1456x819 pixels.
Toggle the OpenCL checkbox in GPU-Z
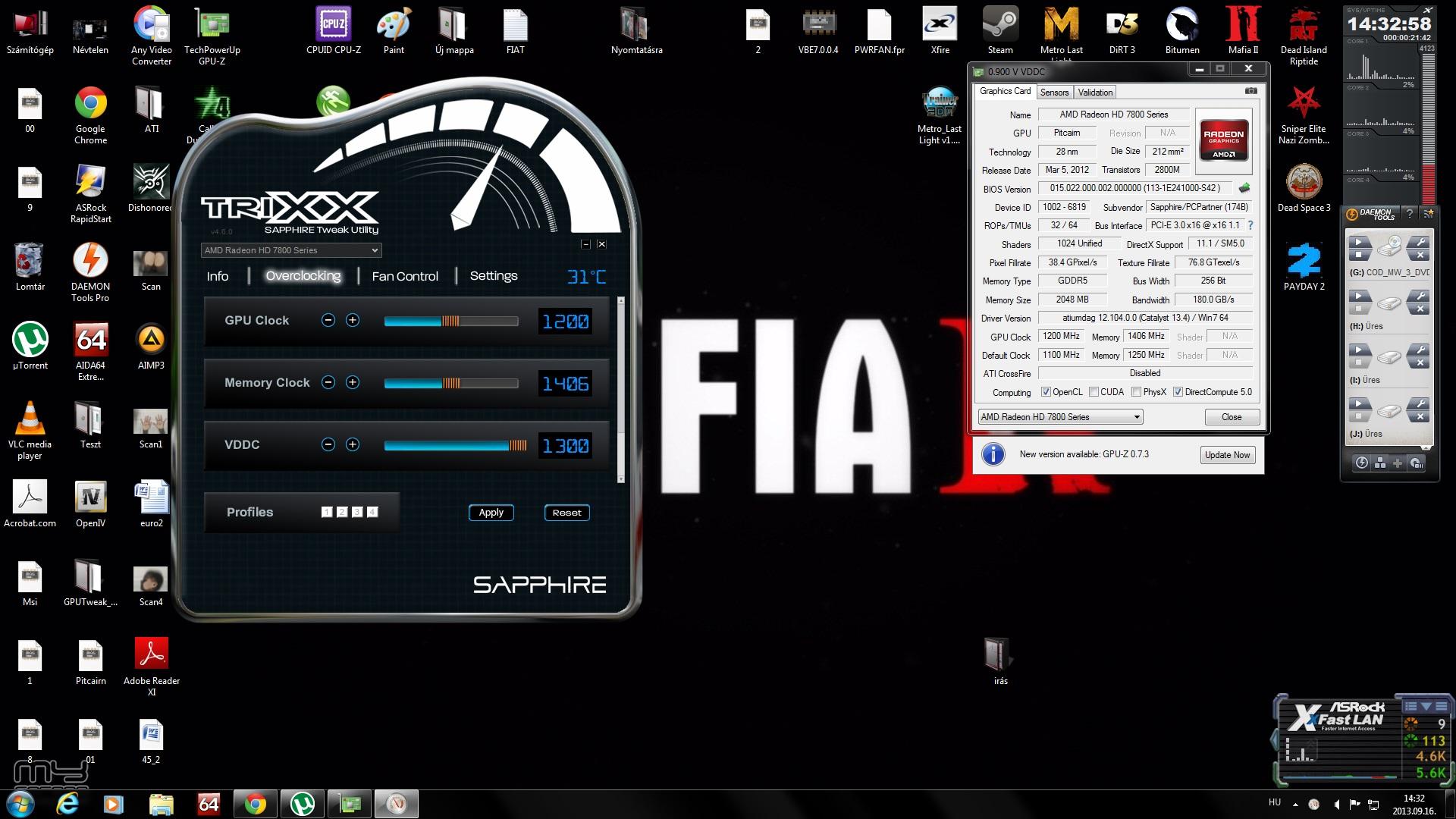tap(1046, 392)
